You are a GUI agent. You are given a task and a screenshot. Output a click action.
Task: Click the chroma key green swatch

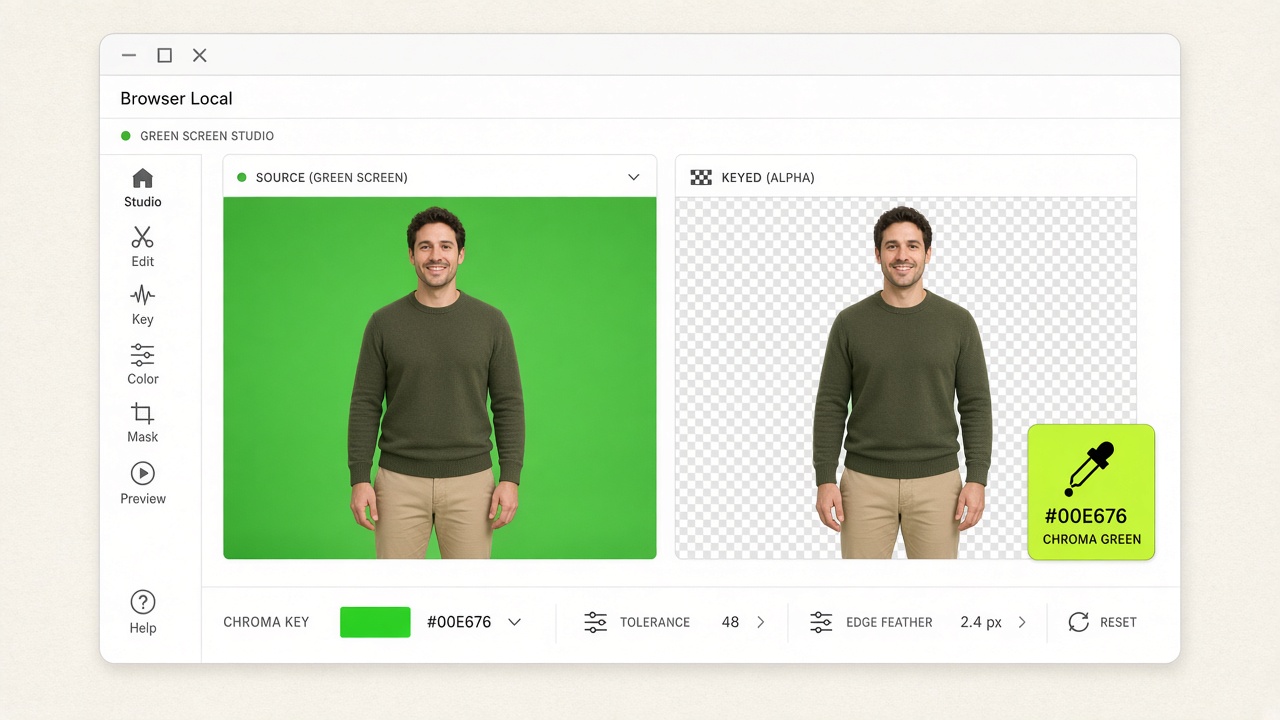(375, 622)
